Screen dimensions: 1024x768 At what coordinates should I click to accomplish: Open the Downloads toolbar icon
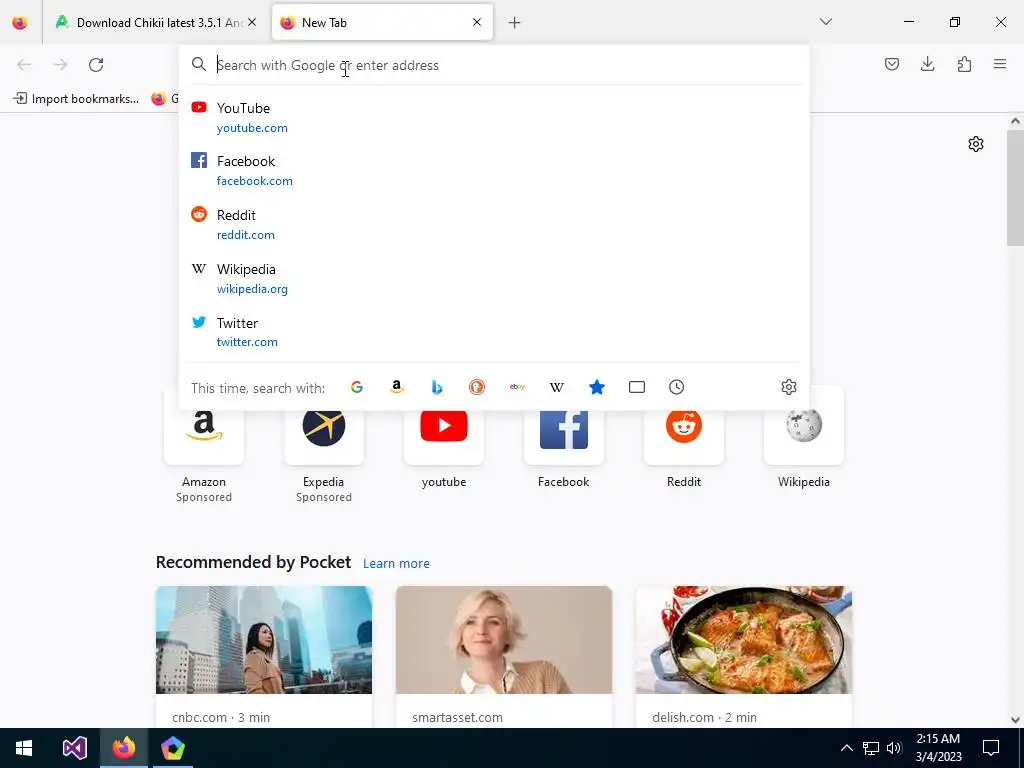point(927,64)
